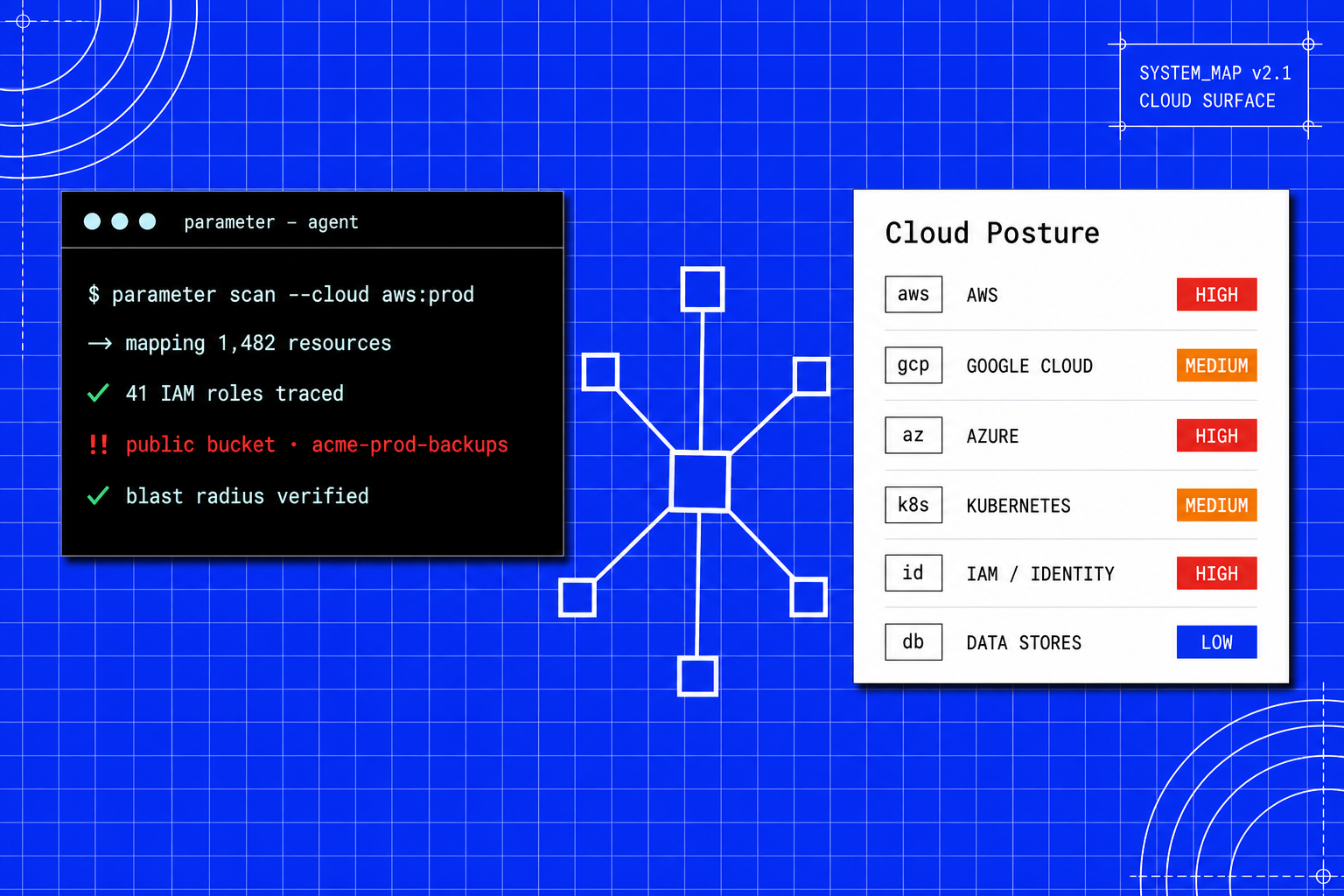Click the '41 IAM roles traced' line

point(234,394)
